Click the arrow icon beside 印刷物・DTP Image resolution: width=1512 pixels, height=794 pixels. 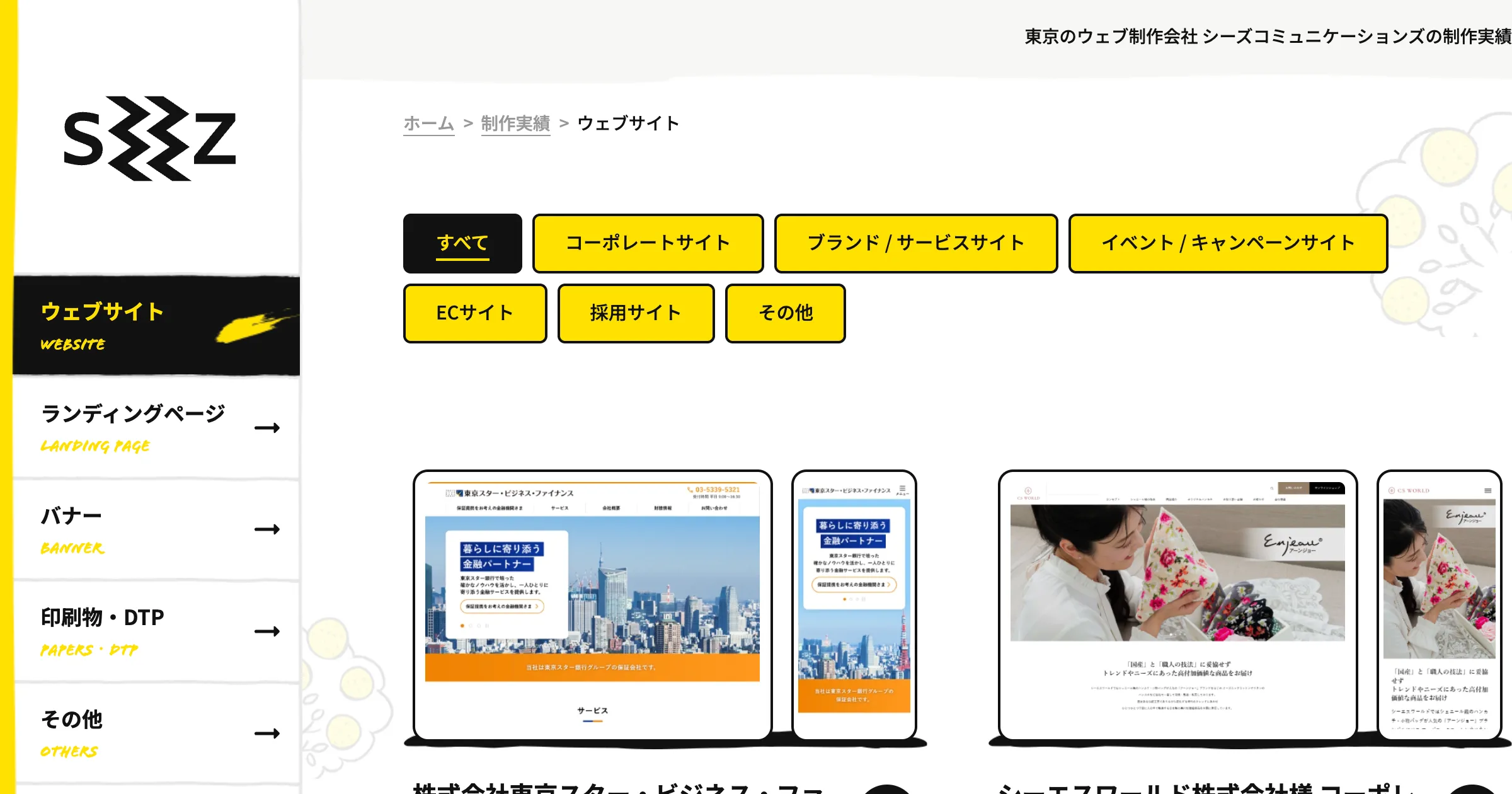267,631
